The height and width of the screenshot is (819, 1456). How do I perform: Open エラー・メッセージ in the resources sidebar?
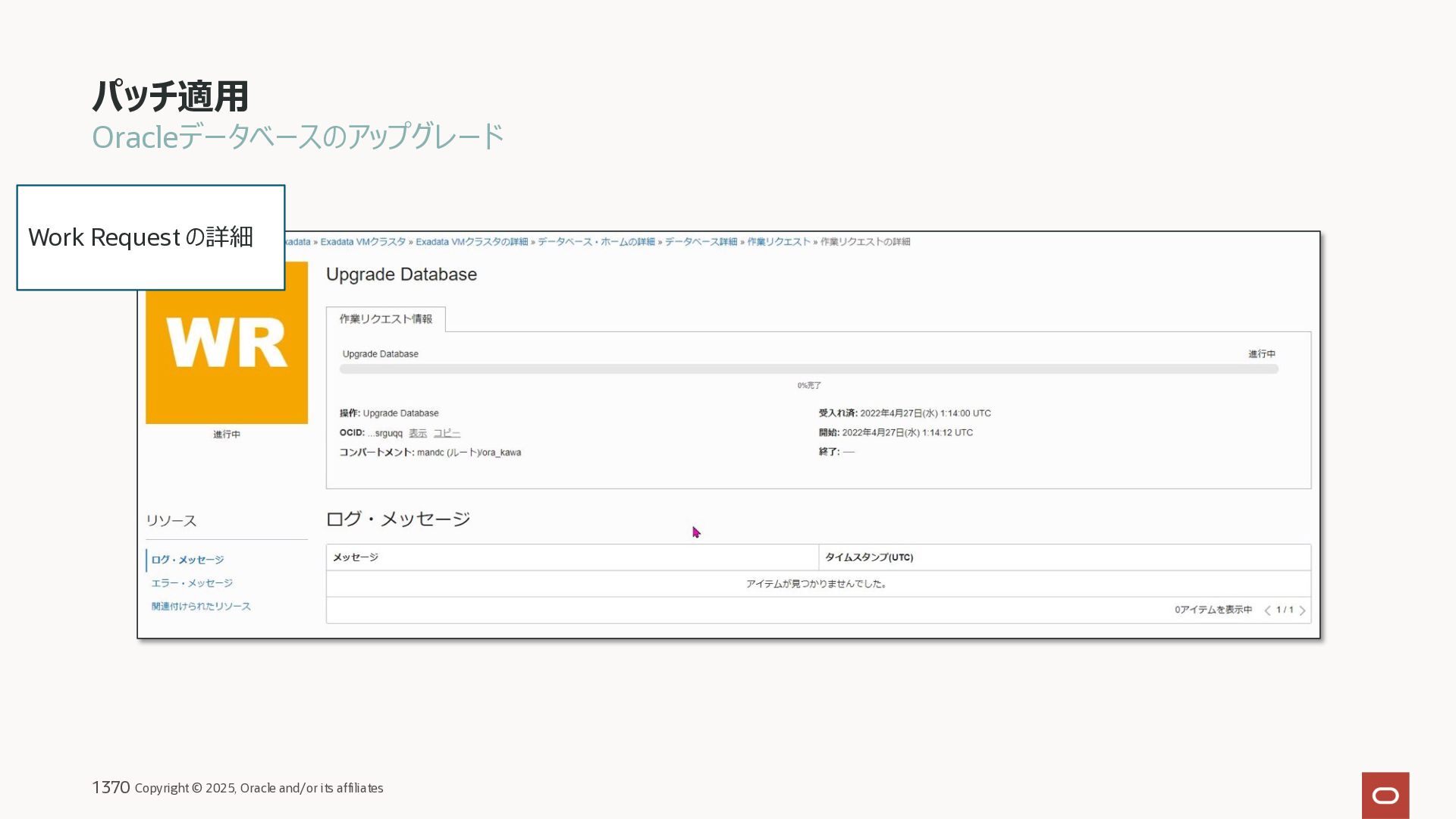point(192,583)
